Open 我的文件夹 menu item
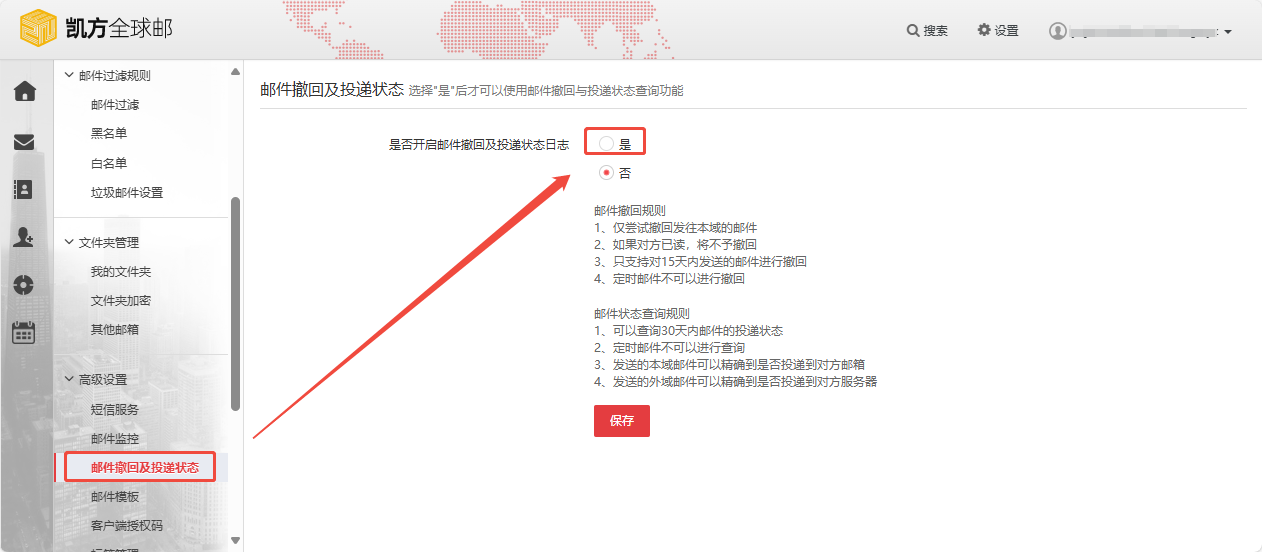This screenshot has width=1262, height=552. [121, 272]
